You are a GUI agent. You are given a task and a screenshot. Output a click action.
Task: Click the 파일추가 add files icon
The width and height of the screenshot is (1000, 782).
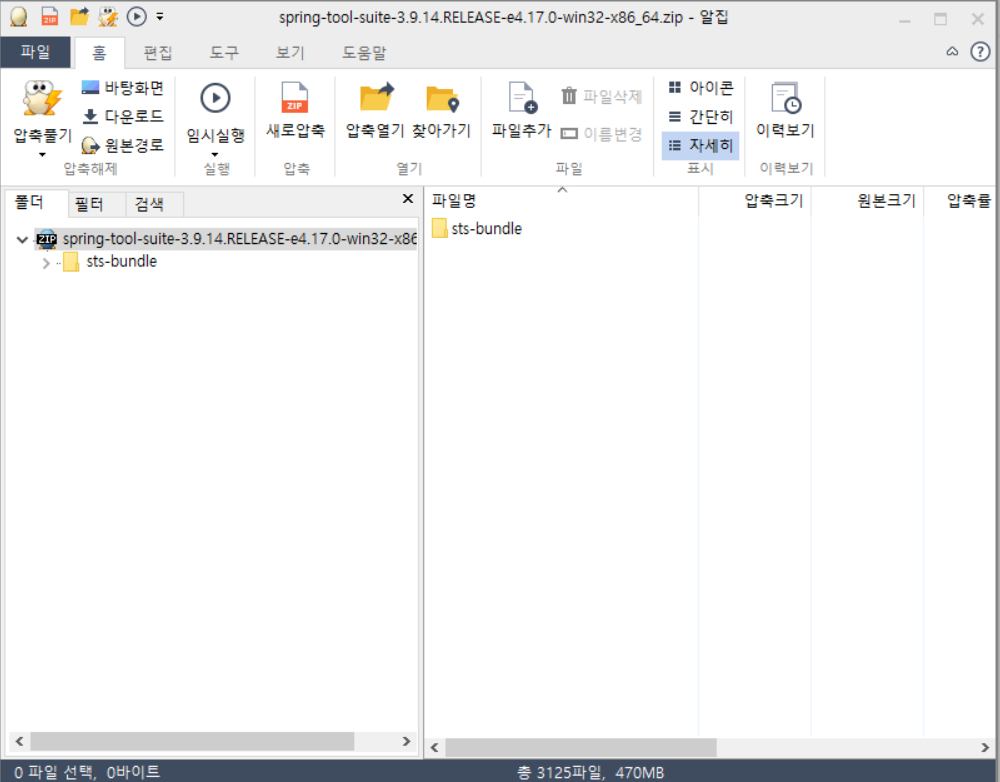click(520, 110)
